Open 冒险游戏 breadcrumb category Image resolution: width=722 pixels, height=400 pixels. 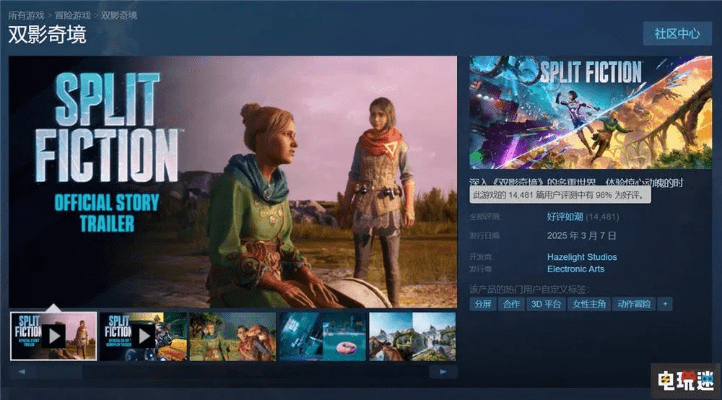pos(74,16)
